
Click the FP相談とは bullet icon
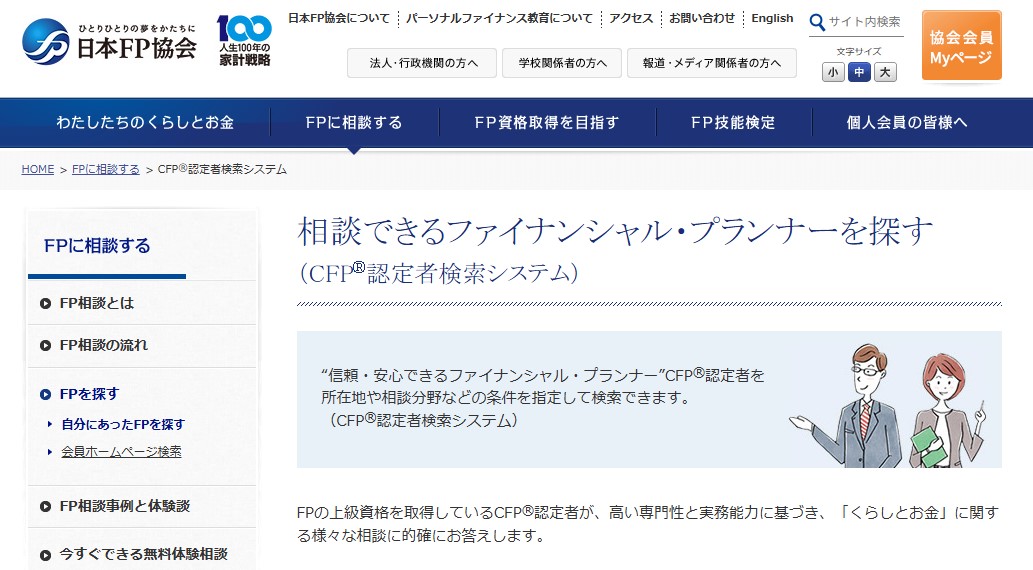45,304
